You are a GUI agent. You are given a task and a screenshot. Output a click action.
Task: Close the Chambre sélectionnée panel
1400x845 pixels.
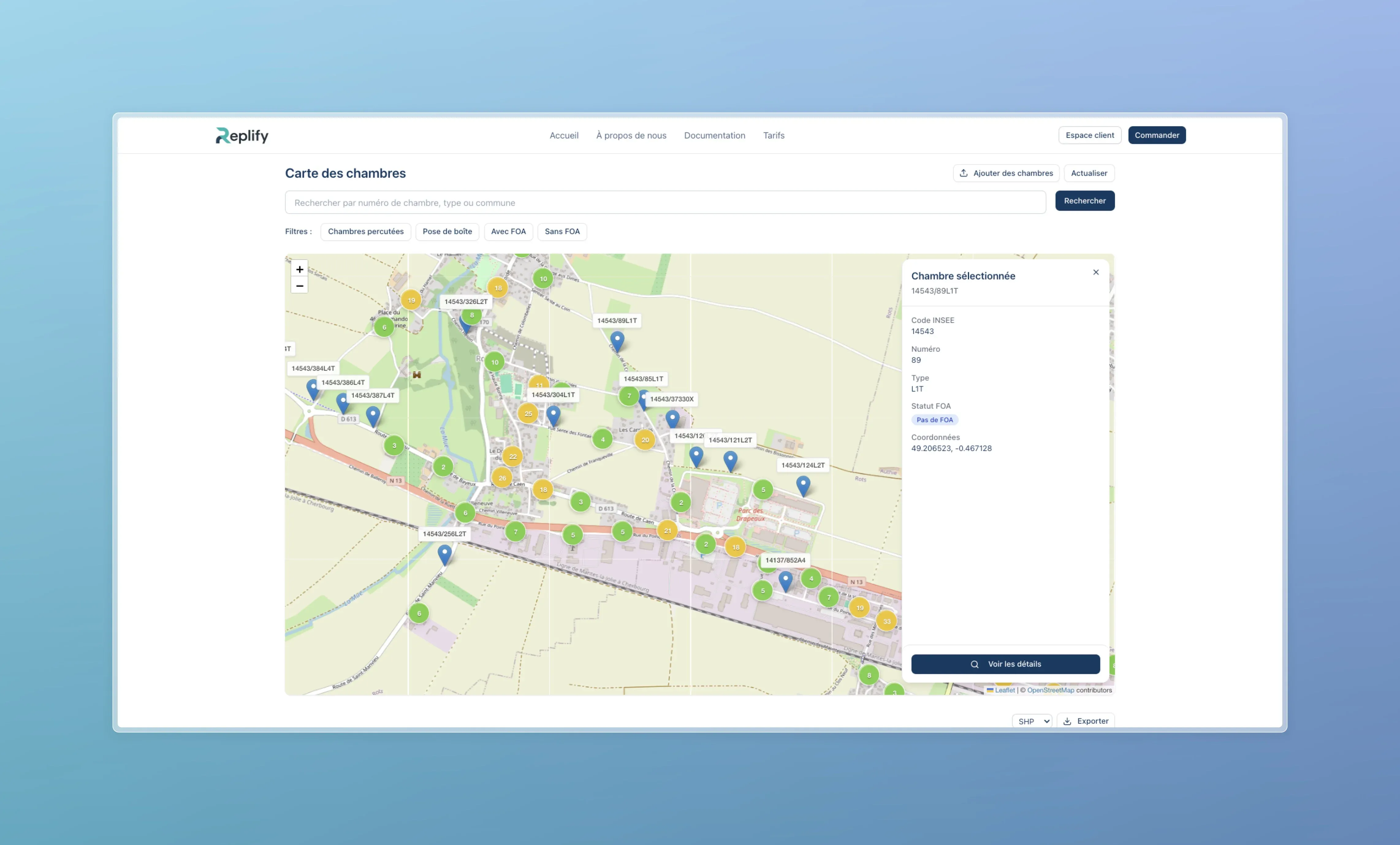(x=1095, y=273)
